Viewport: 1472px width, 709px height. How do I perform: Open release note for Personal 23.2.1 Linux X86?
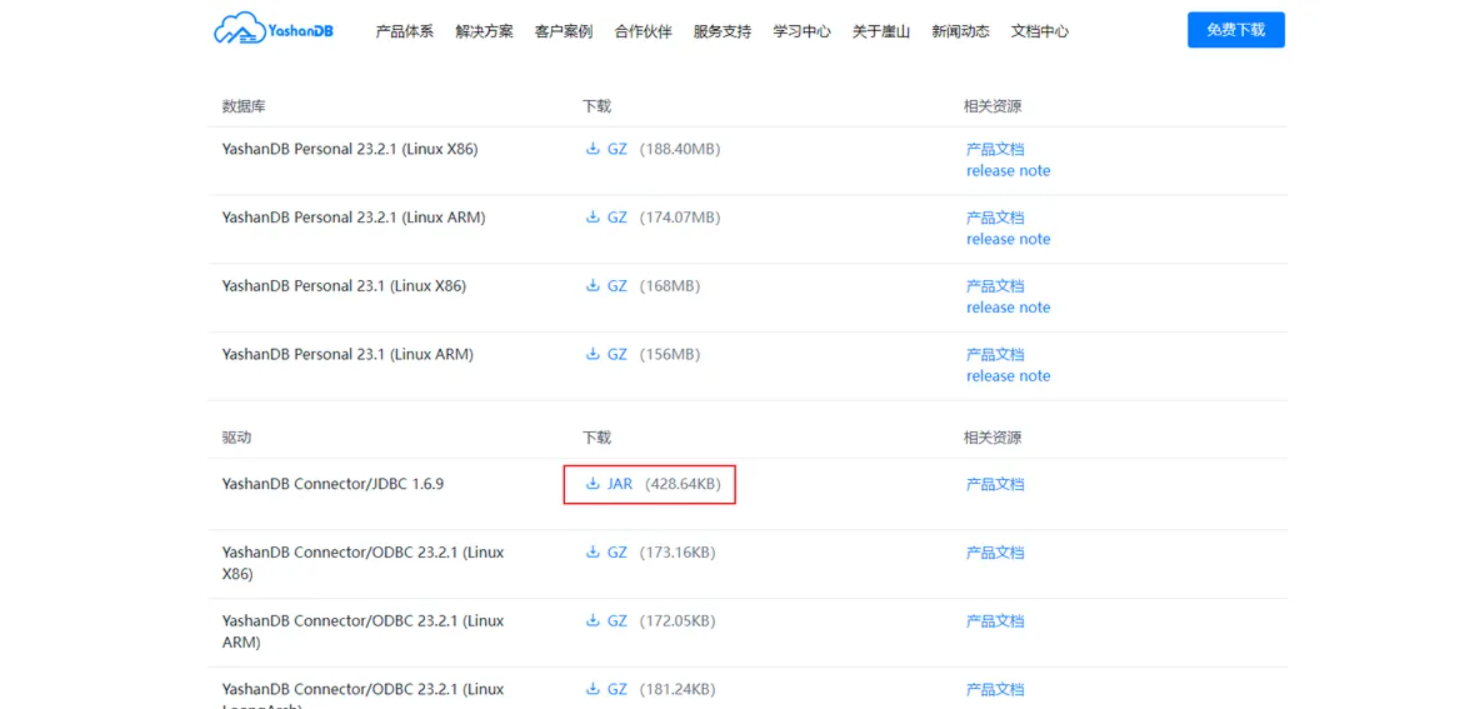tap(1008, 171)
